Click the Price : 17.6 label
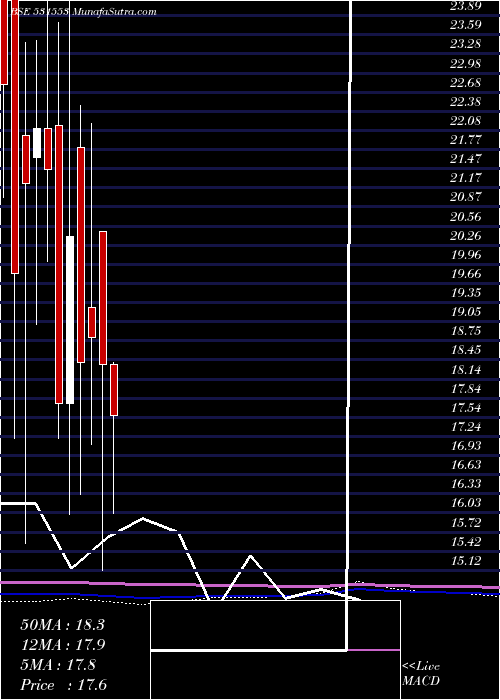Viewport: 500px width, 700px height. coord(65,685)
